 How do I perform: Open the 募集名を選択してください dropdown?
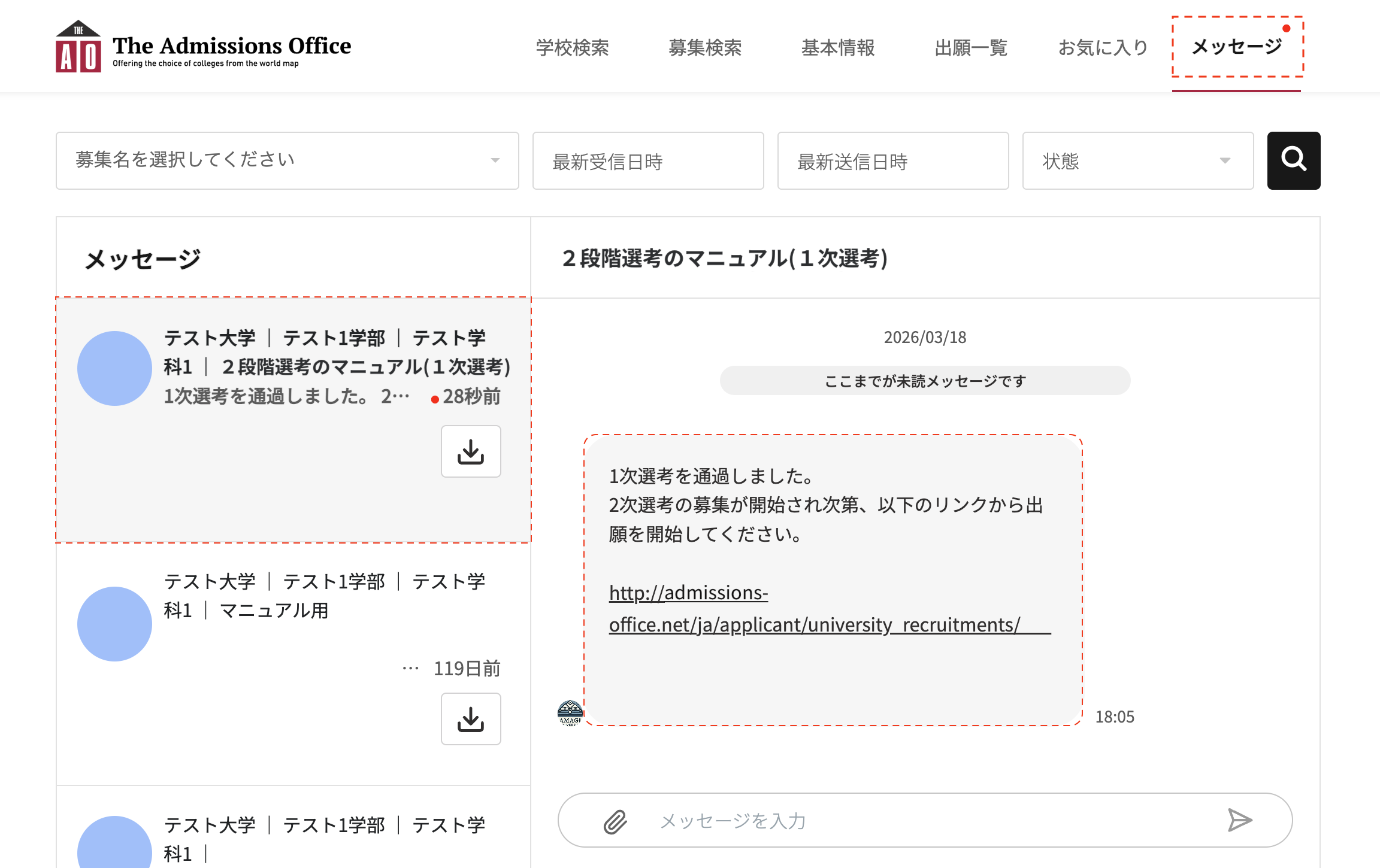click(287, 160)
